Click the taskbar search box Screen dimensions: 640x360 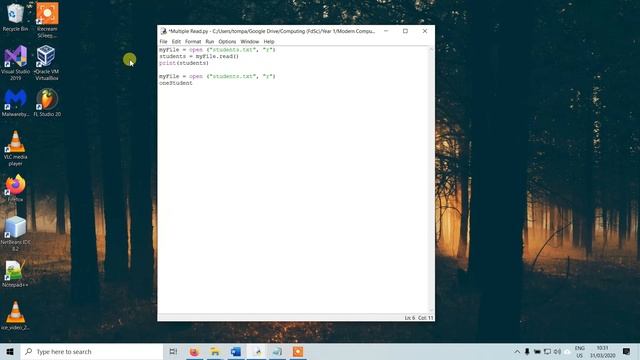pyautogui.click(x=92, y=351)
